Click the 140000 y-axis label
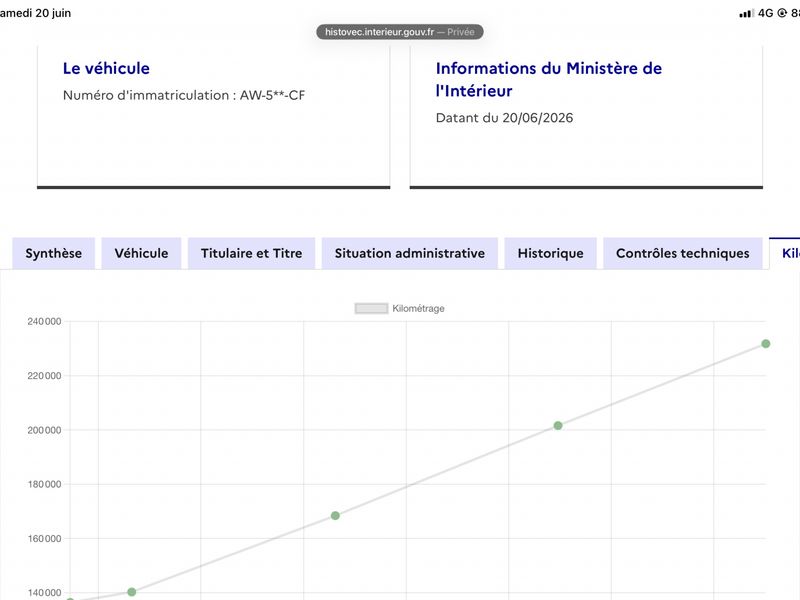The width and height of the screenshot is (800, 600). (44, 593)
